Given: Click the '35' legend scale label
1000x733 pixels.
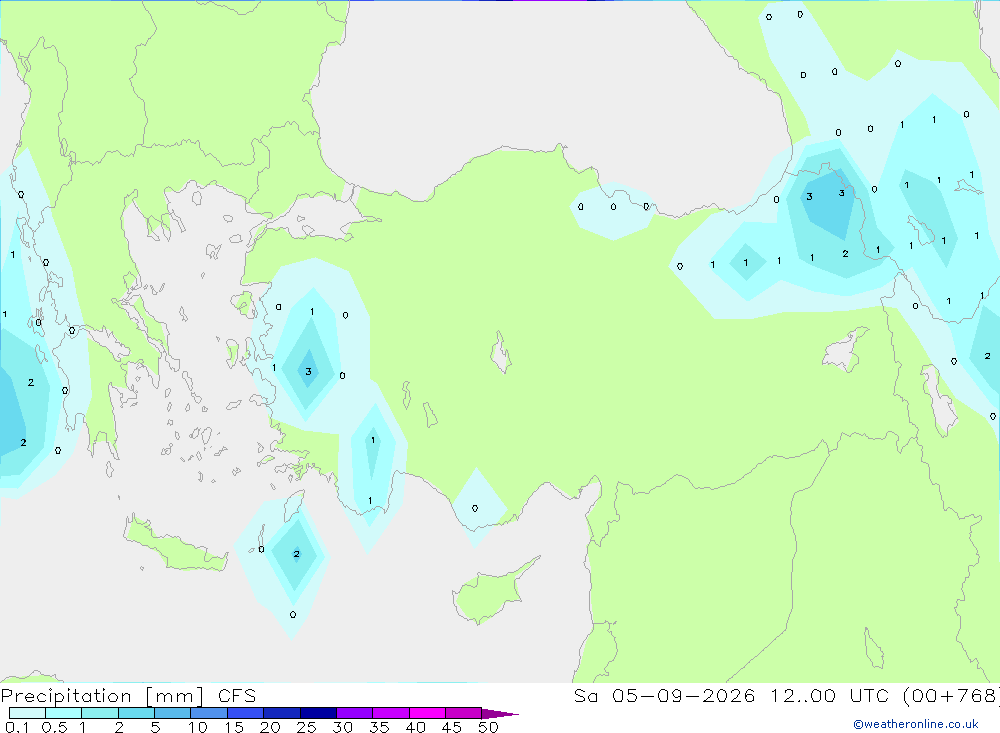Looking at the screenshot, I should [x=379, y=727].
